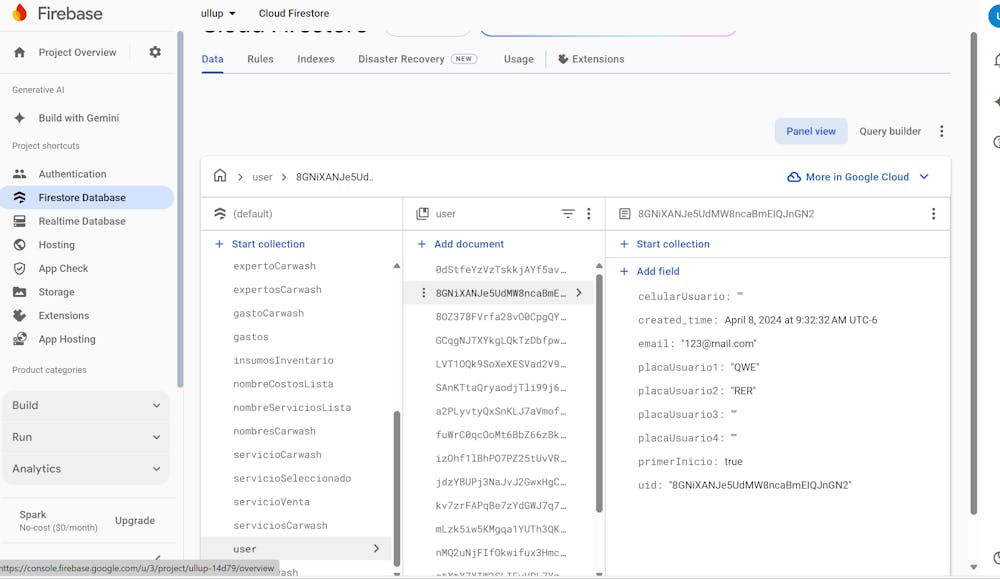Select the insumosInventario collection

[283, 360]
